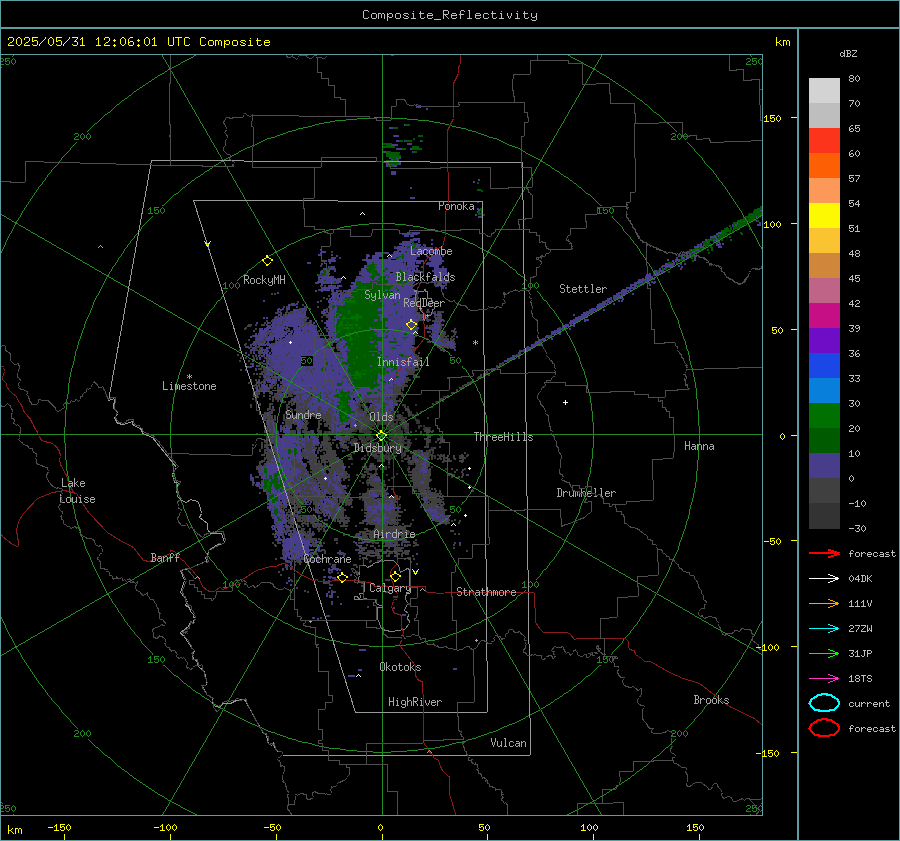The width and height of the screenshot is (900, 841).
Task: Click the magenta 18TS arrow in legend
Action: click(824, 679)
